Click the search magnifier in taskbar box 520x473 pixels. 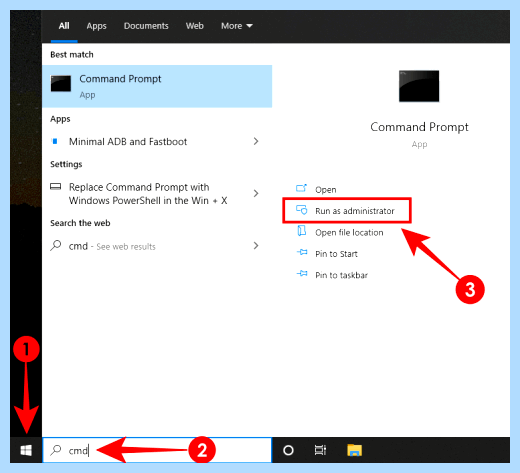click(56, 450)
